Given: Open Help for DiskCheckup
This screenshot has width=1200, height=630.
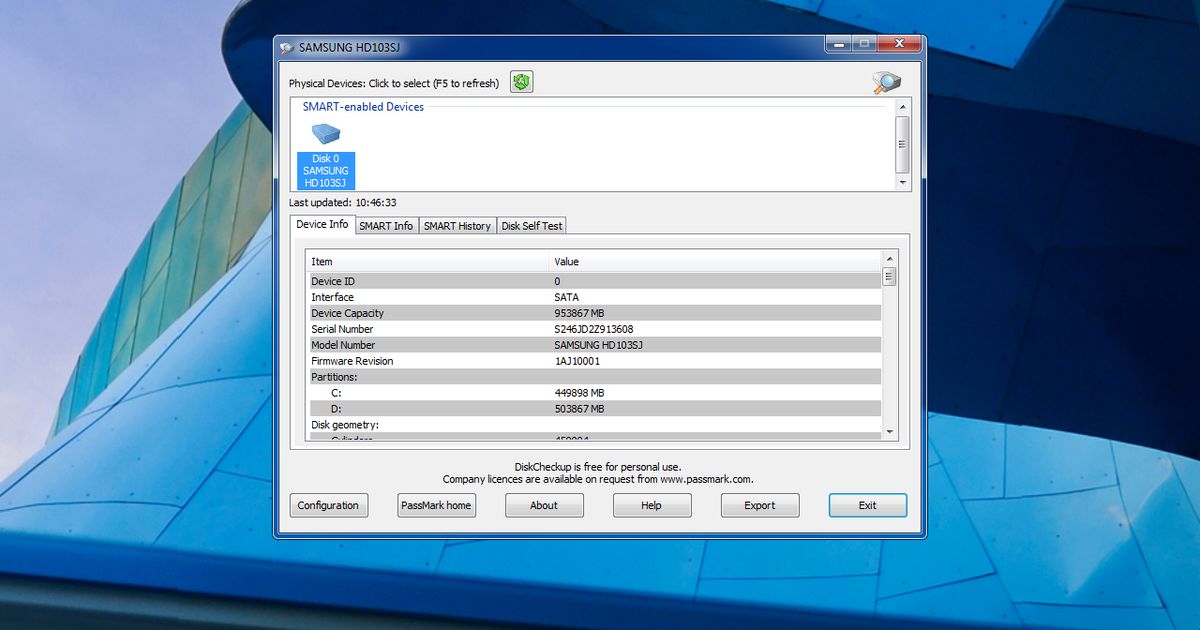Looking at the screenshot, I should click(x=652, y=505).
